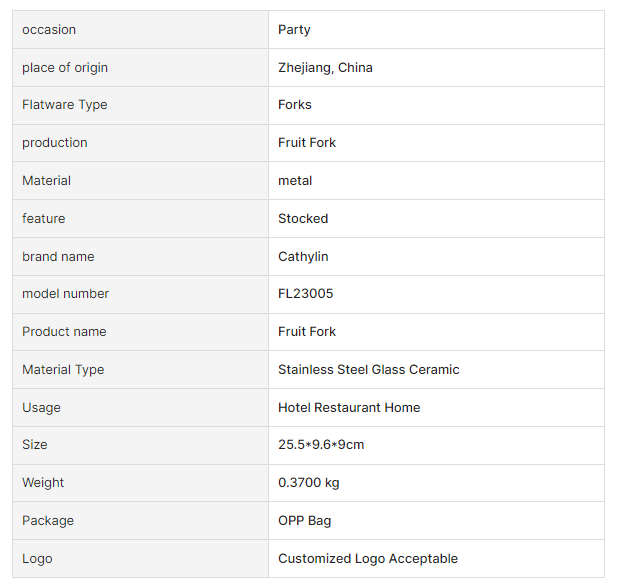Select 'Stainless Steel Glass Ceramic' value
The image size is (618, 587).
tap(369, 370)
